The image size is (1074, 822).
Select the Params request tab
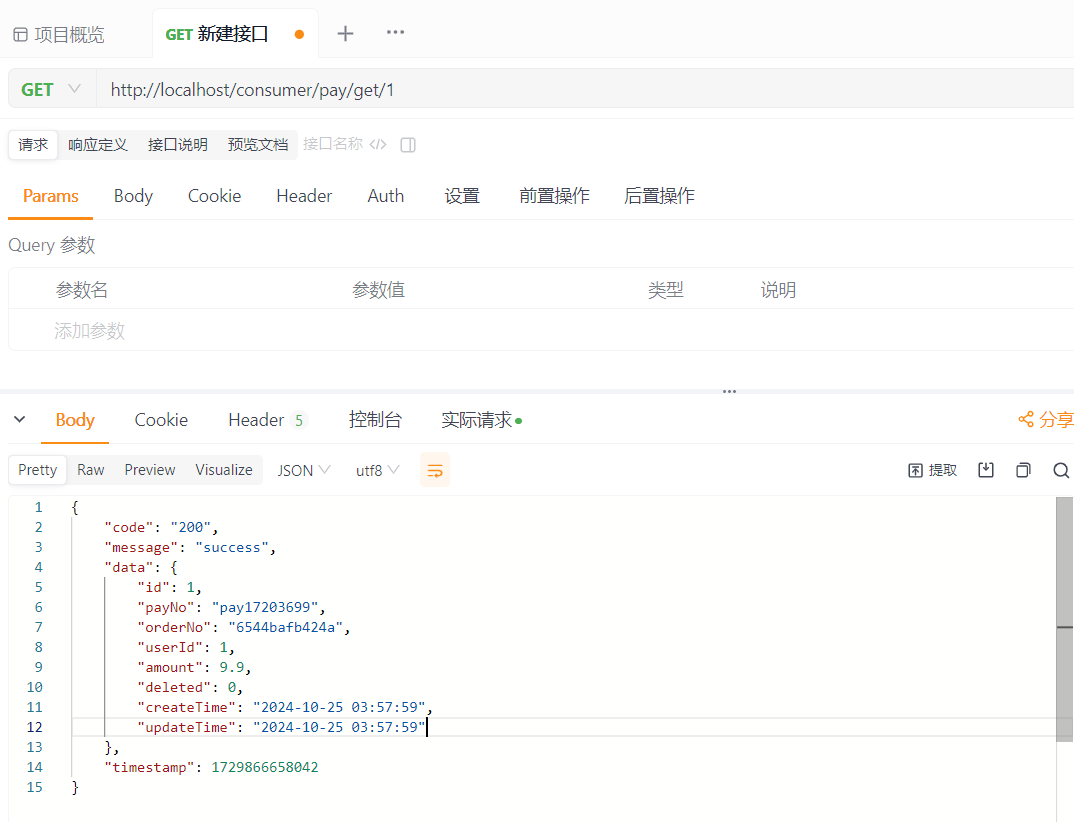pyautogui.click(x=51, y=196)
